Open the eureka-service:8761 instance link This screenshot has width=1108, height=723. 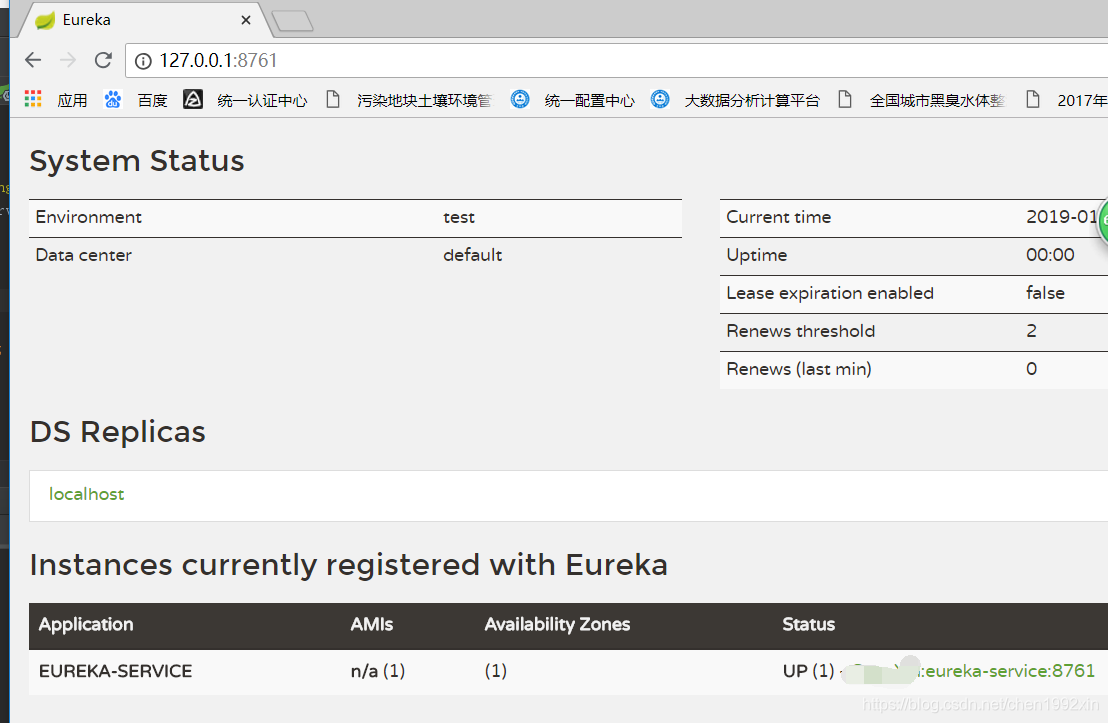click(1010, 671)
